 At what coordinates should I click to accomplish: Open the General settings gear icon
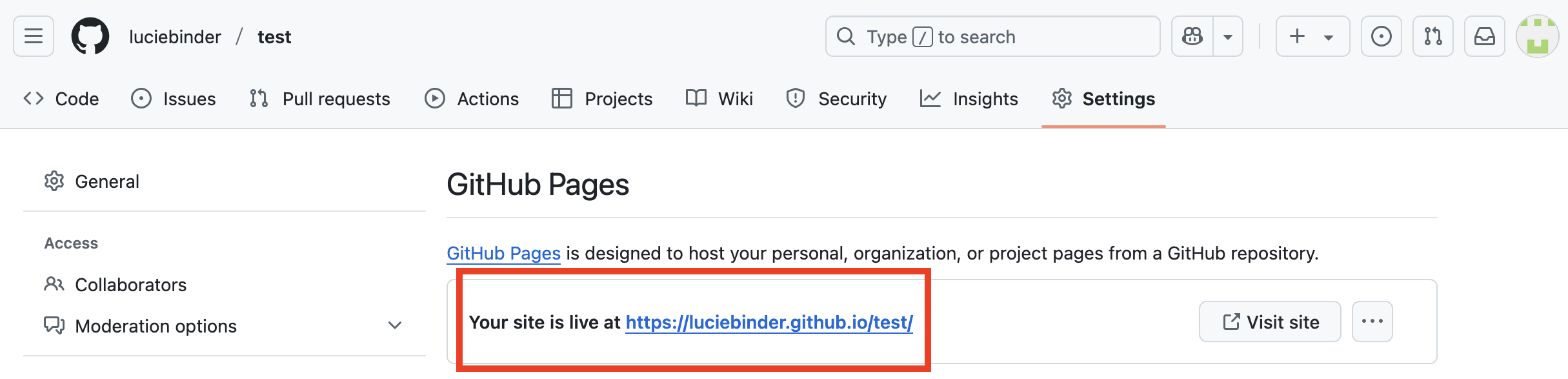(x=55, y=181)
